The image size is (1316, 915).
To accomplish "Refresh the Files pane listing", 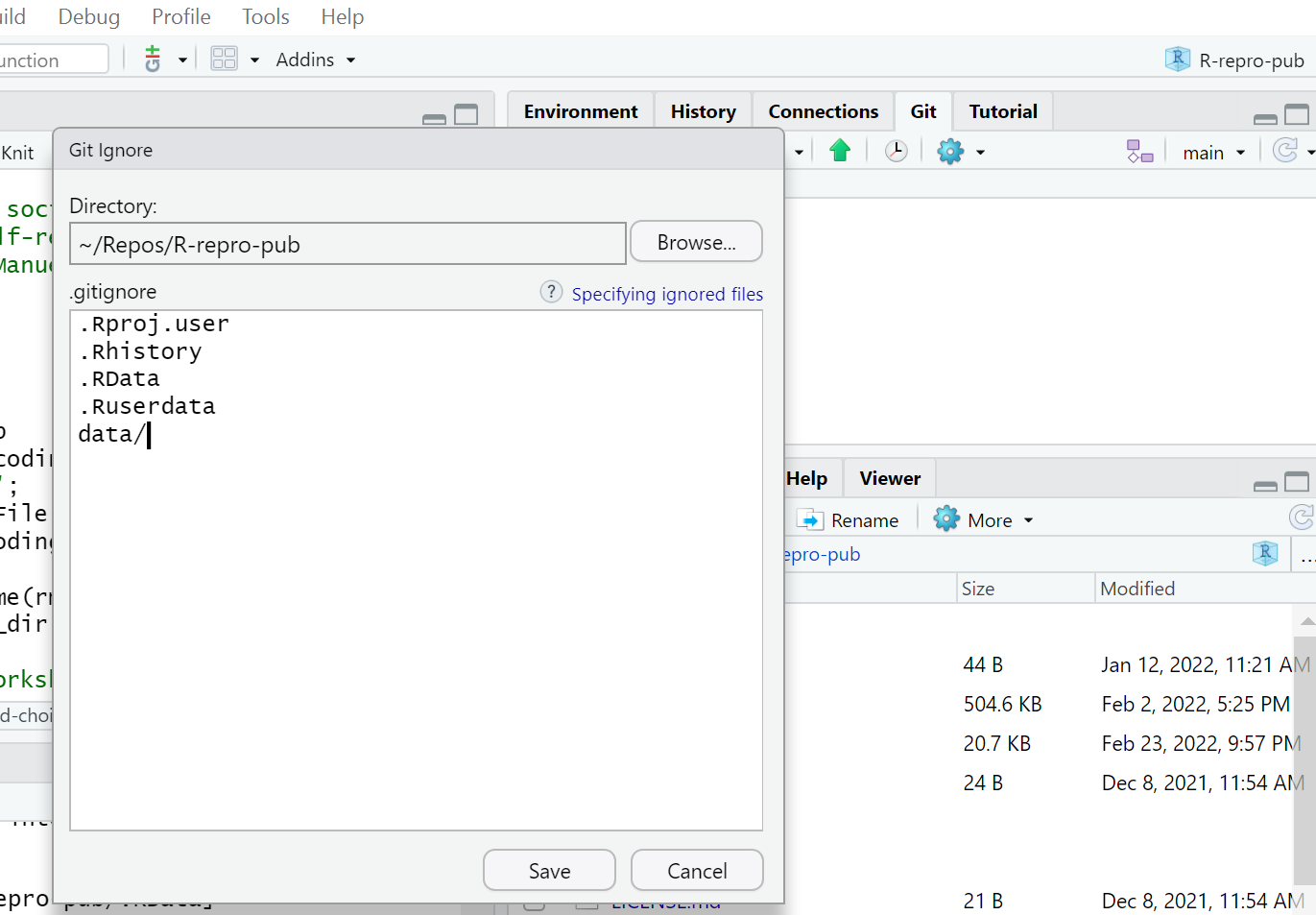I will coord(1302,518).
